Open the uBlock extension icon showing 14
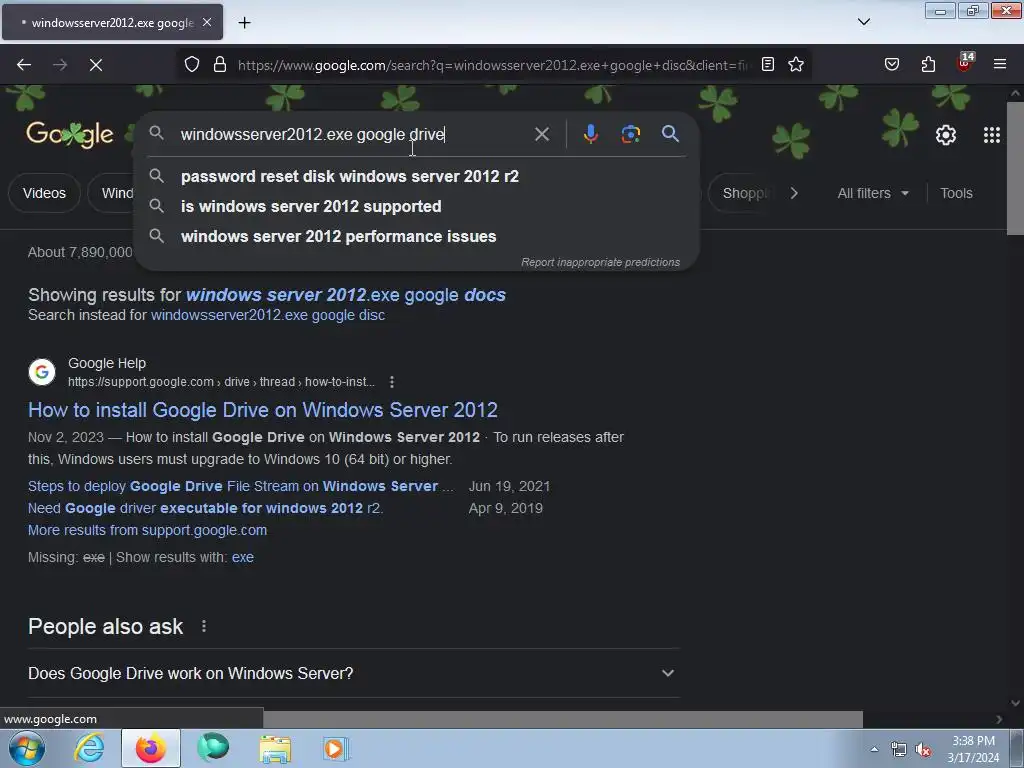Image resolution: width=1024 pixels, height=768 pixels. click(x=965, y=63)
